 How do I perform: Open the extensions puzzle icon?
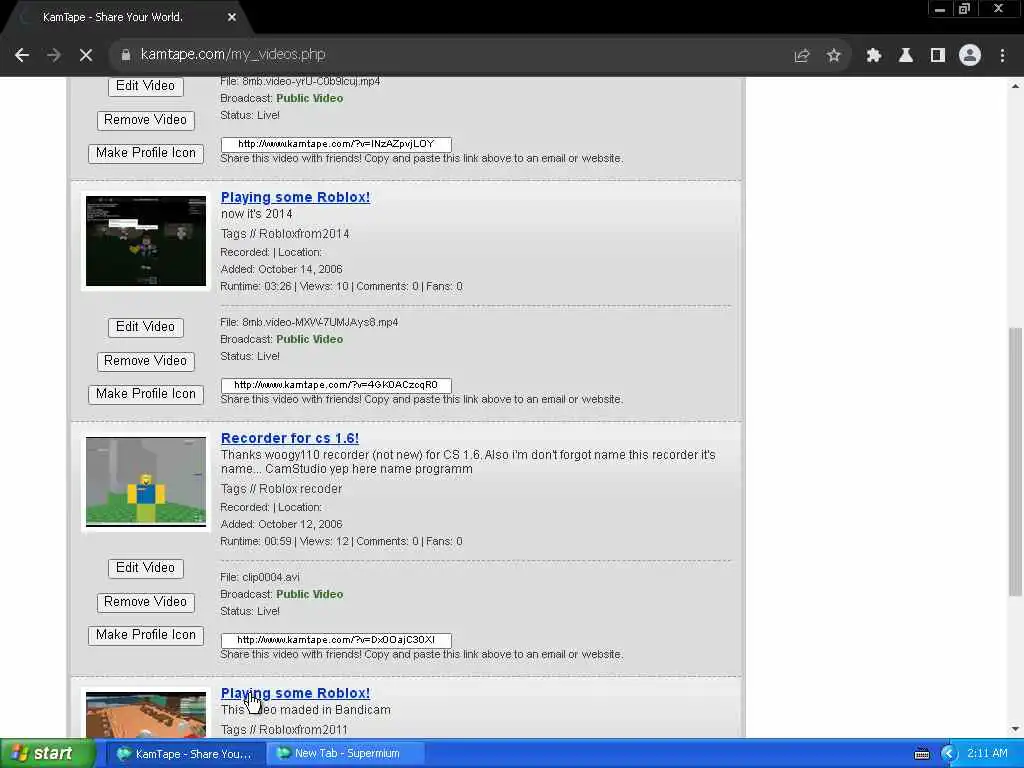click(873, 56)
